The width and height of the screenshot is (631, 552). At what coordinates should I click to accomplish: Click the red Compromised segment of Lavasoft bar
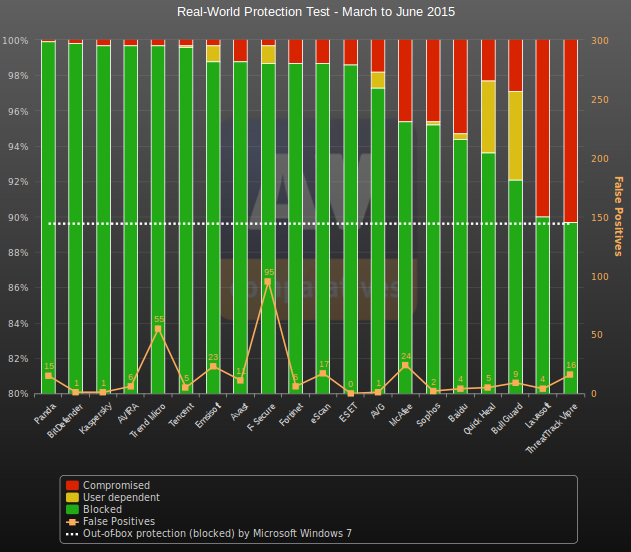click(x=542, y=128)
